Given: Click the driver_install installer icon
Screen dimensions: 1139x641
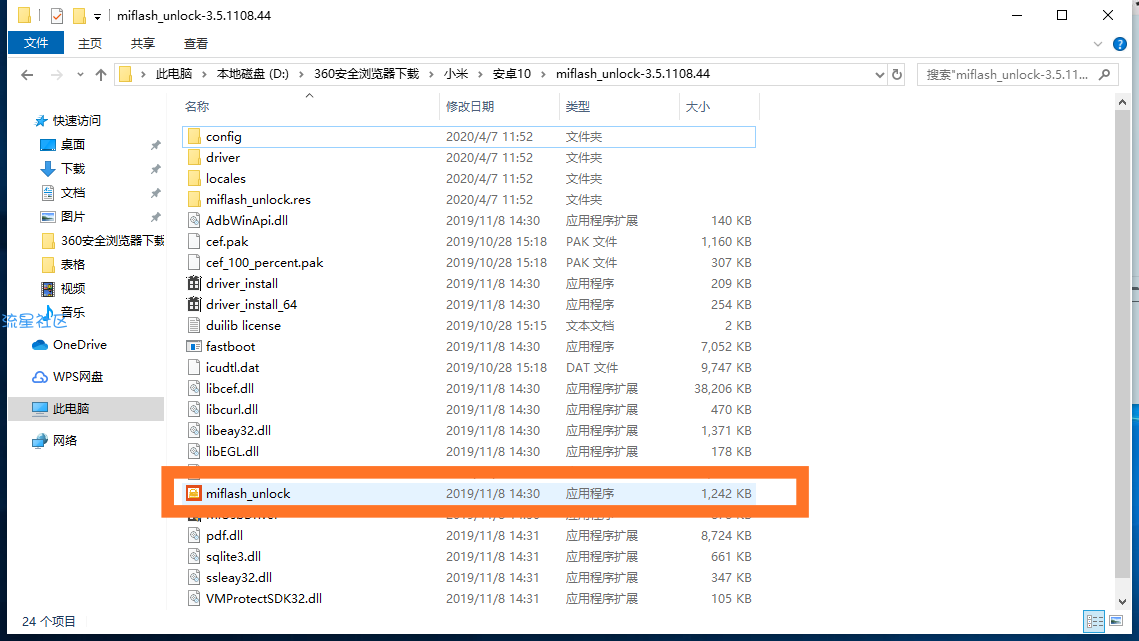Looking at the screenshot, I should click(x=193, y=283).
